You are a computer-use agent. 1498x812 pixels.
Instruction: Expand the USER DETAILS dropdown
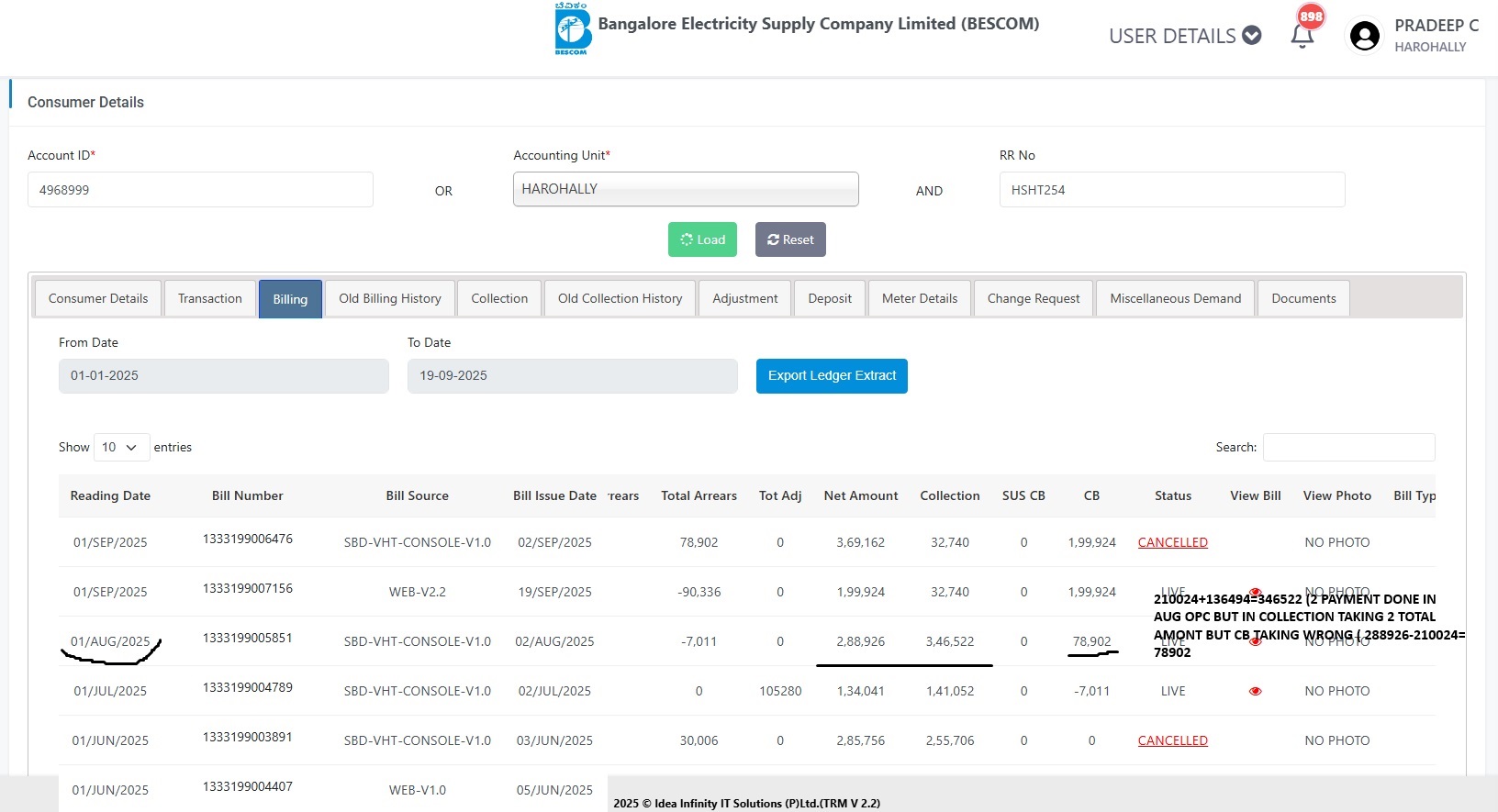1184,36
